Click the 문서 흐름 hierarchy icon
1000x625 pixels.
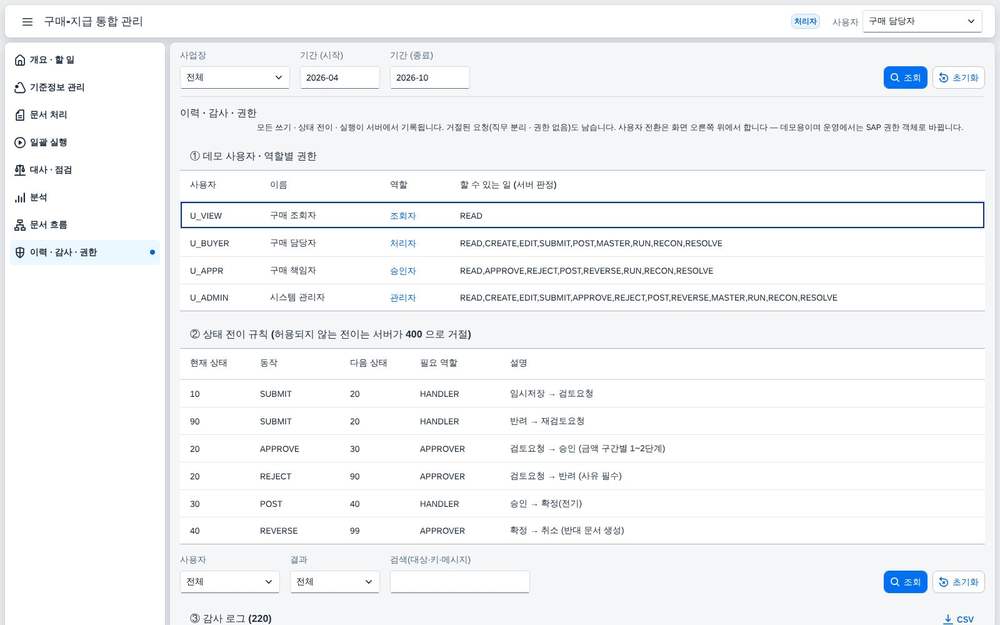[20, 224]
